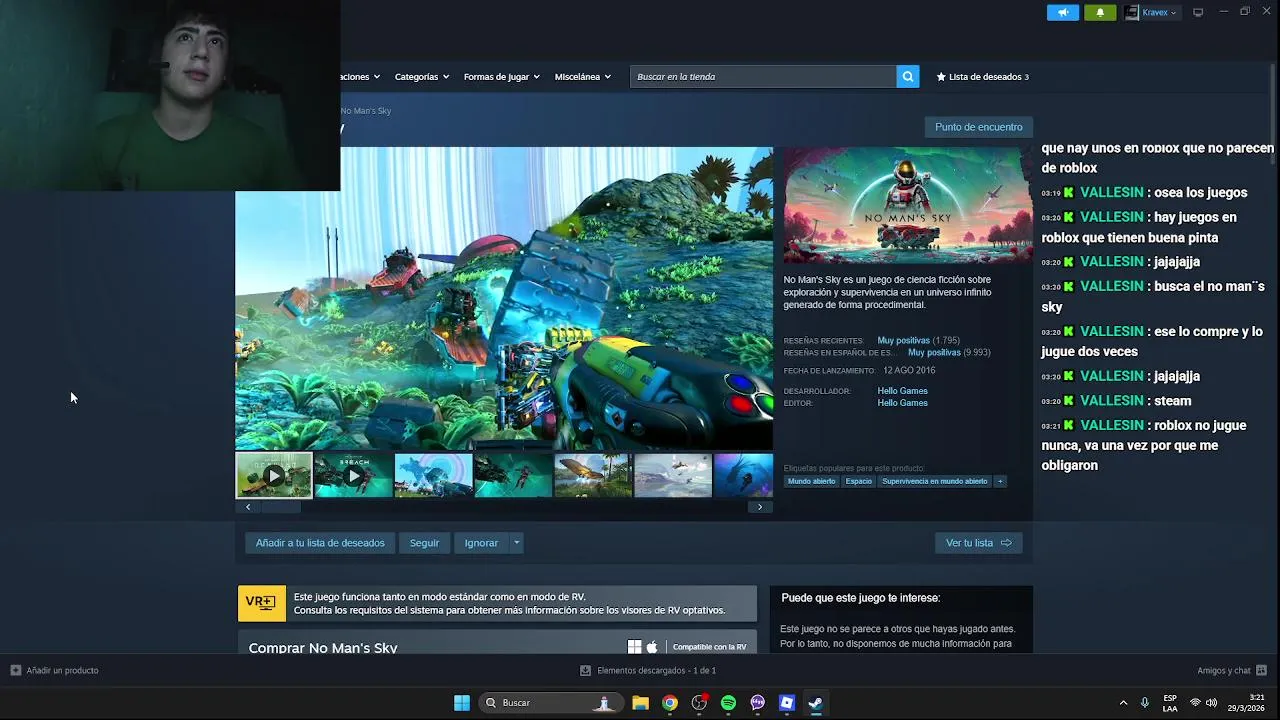
Task: Select the Espacio tag
Action: [x=858, y=481]
